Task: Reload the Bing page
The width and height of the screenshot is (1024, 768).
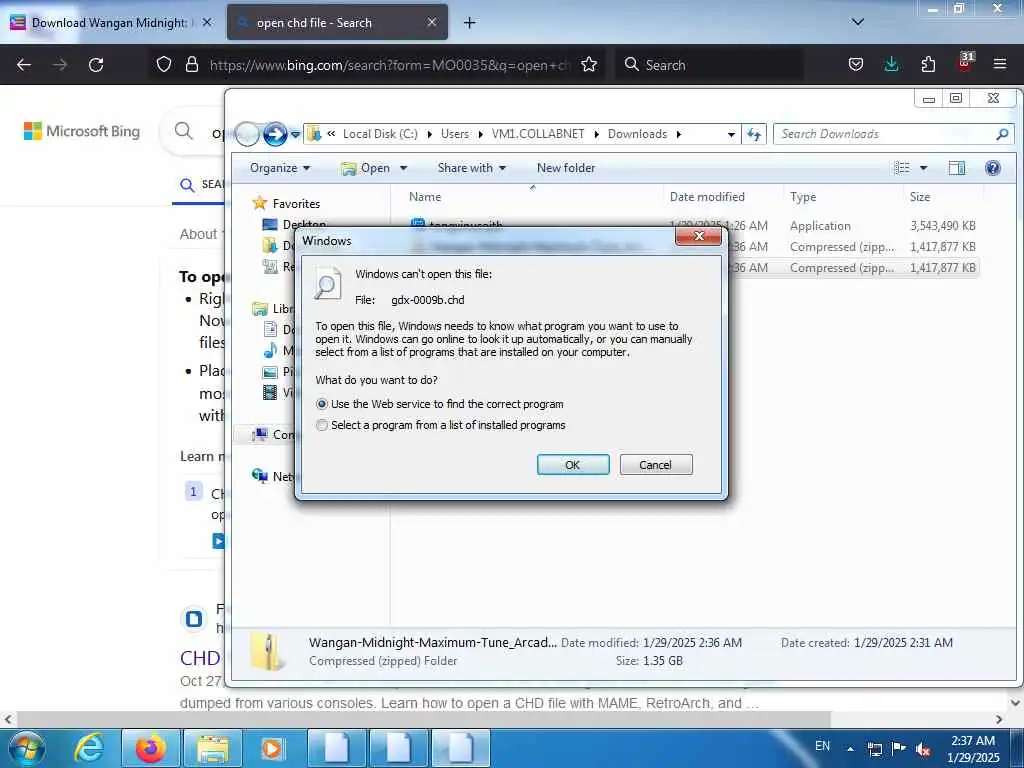Action: coord(96,65)
